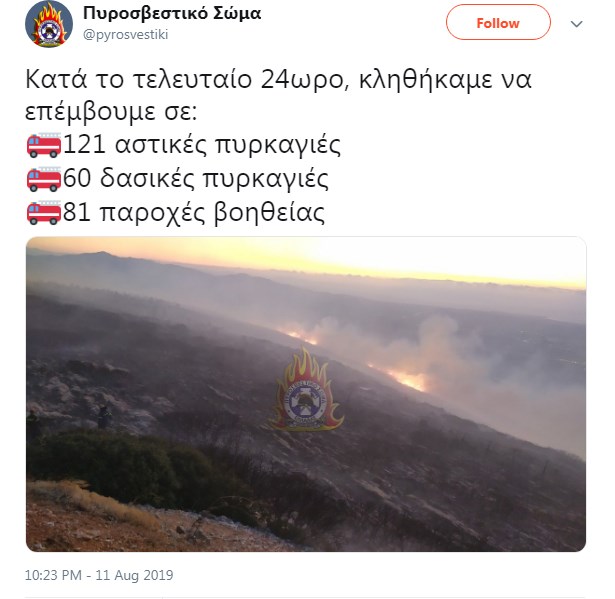Image resolution: width=615 pixels, height=599 pixels.
Task: Expand the tweet options chevron
Action: pos(576,24)
